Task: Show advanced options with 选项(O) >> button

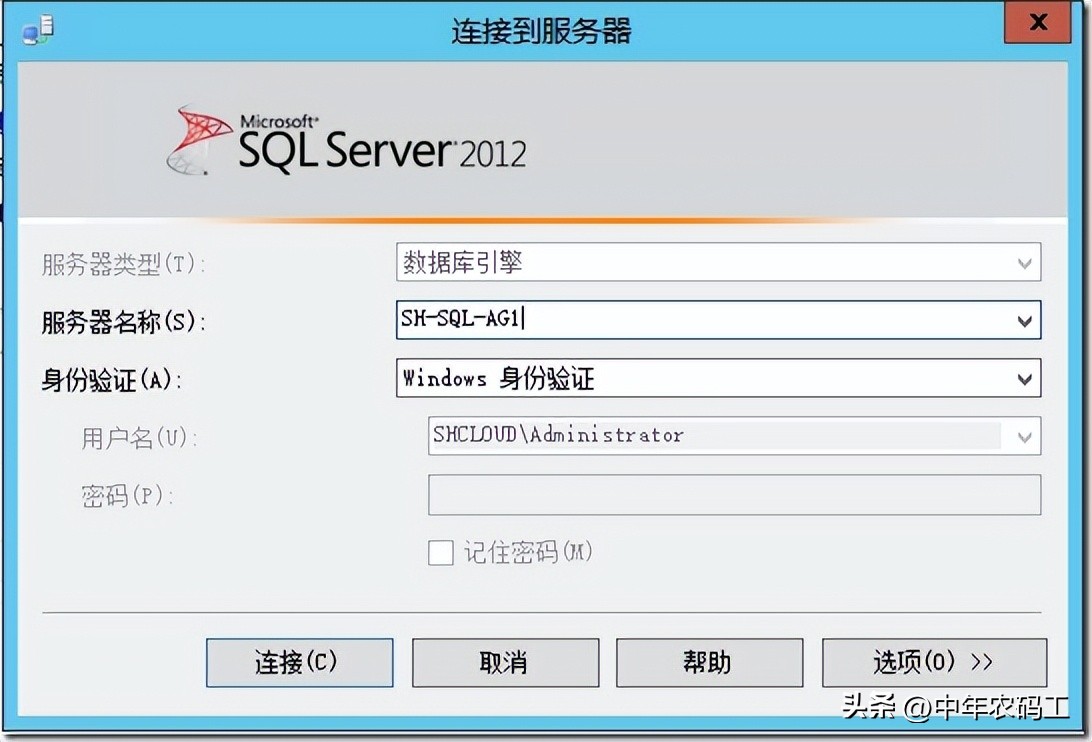Action: pyautogui.click(x=934, y=662)
